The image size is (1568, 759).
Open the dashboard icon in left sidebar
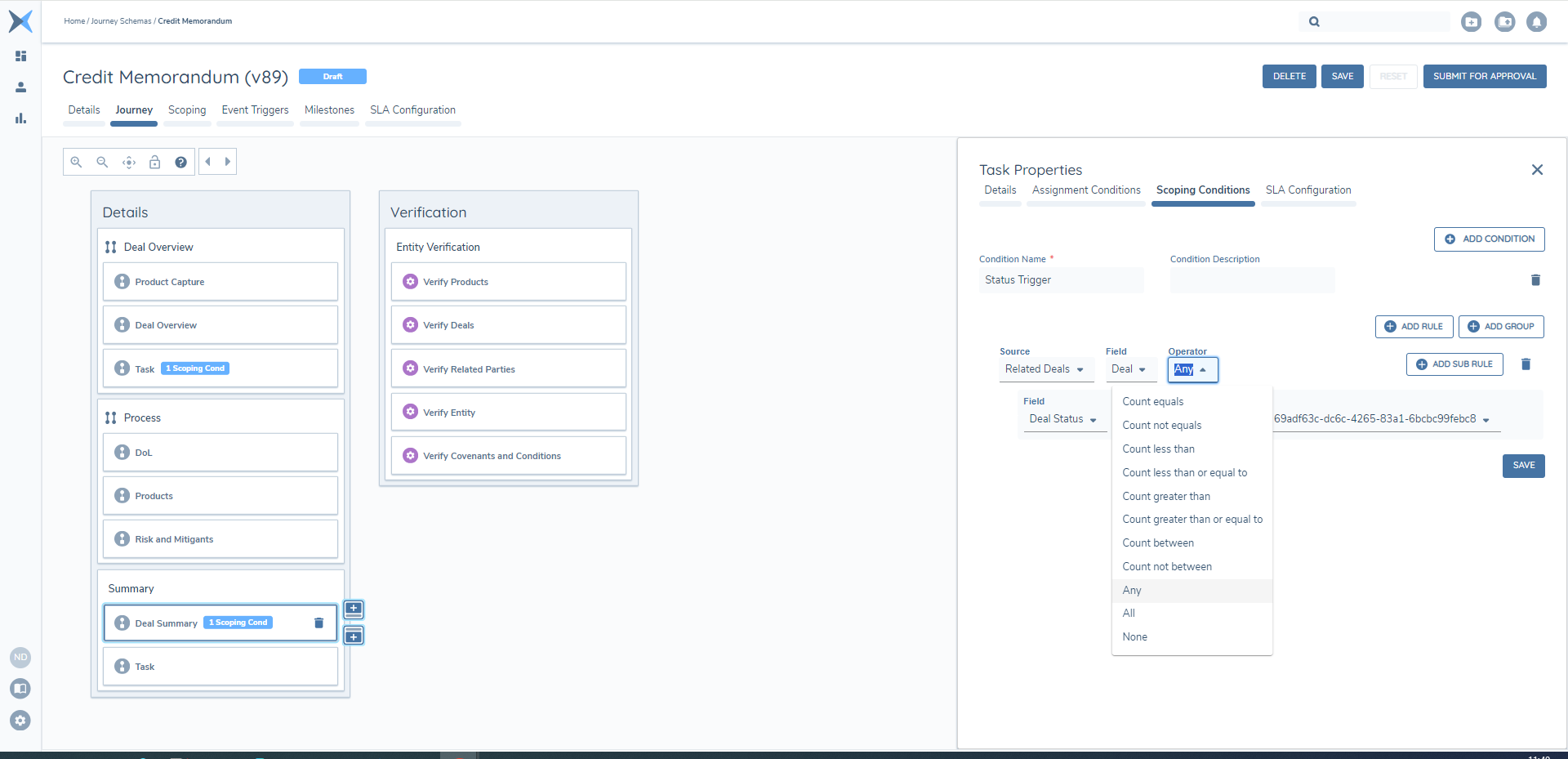pyautogui.click(x=21, y=56)
